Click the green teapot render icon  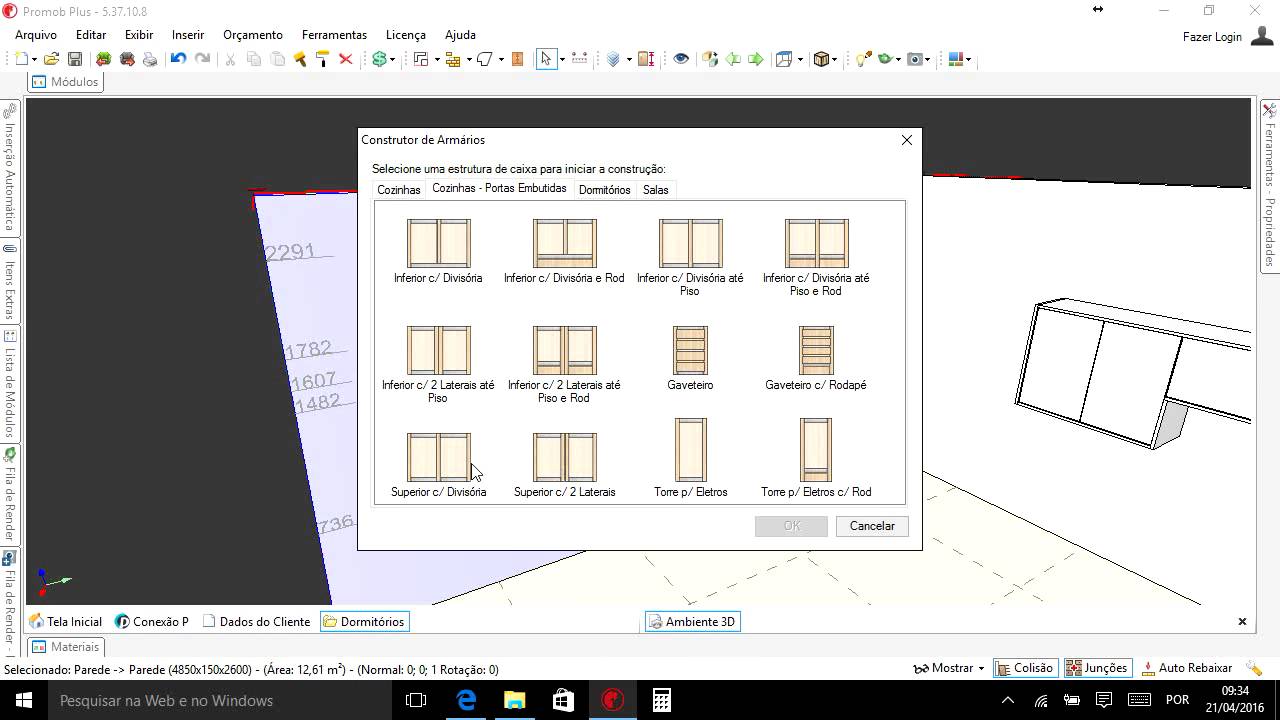coord(885,59)
